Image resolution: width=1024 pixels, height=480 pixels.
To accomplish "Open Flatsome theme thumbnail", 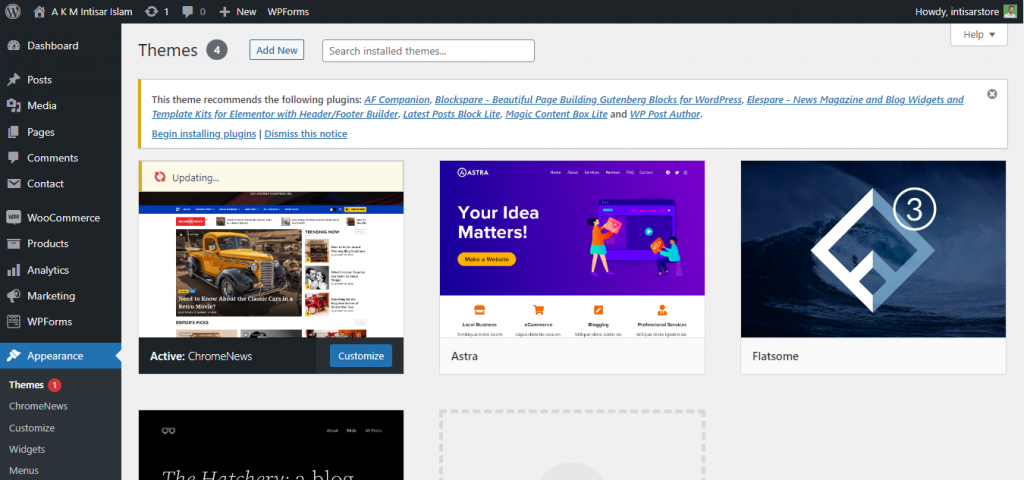I will (873, 249).
